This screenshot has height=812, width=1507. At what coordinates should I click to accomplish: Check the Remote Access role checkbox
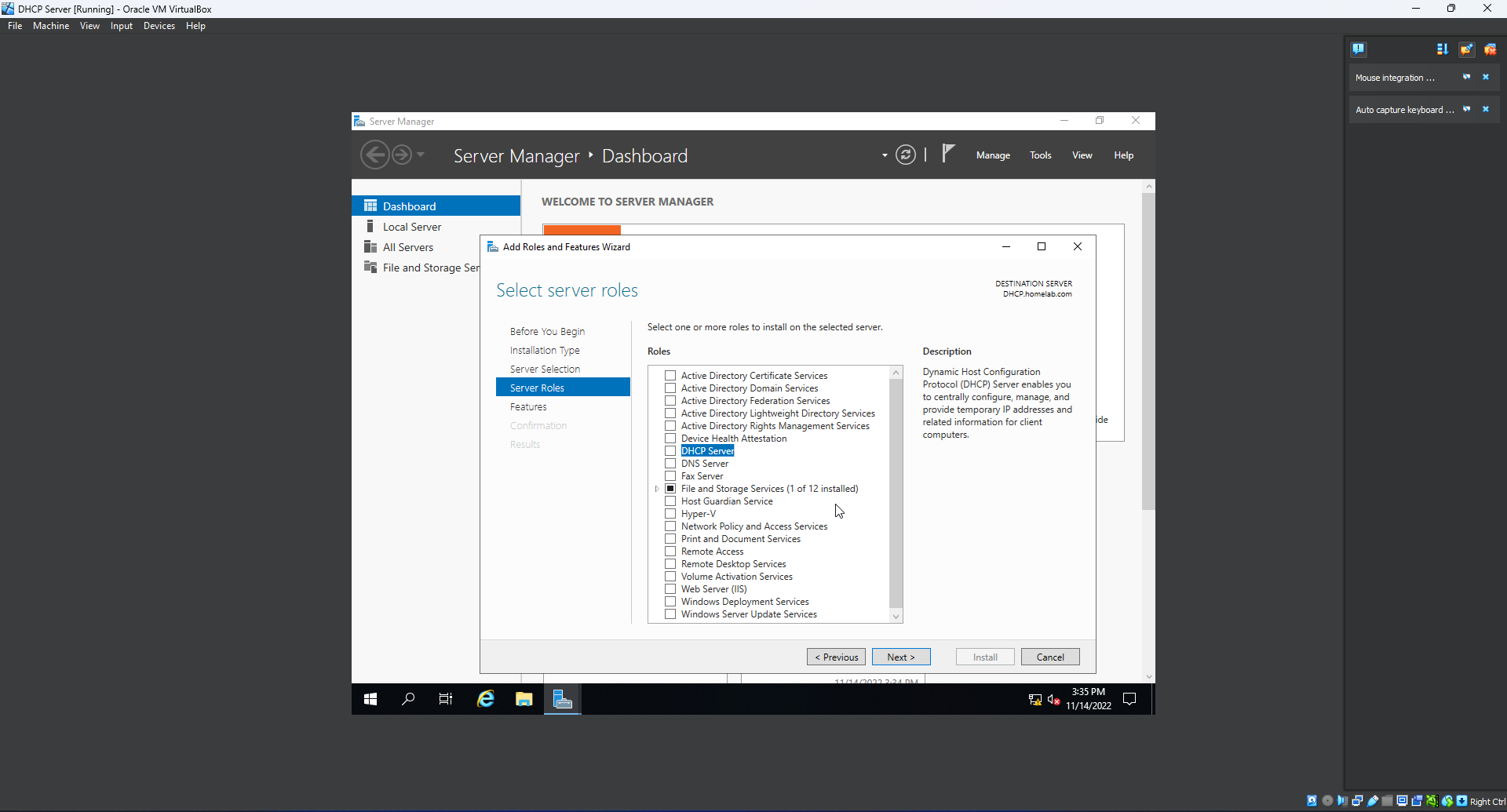tap(670, 552)
